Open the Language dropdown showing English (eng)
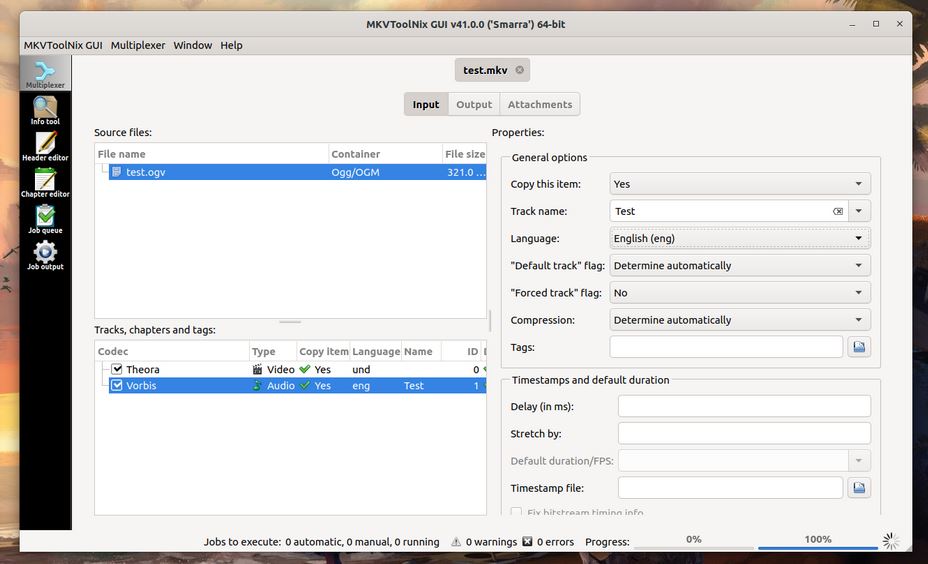 point(740,239)
